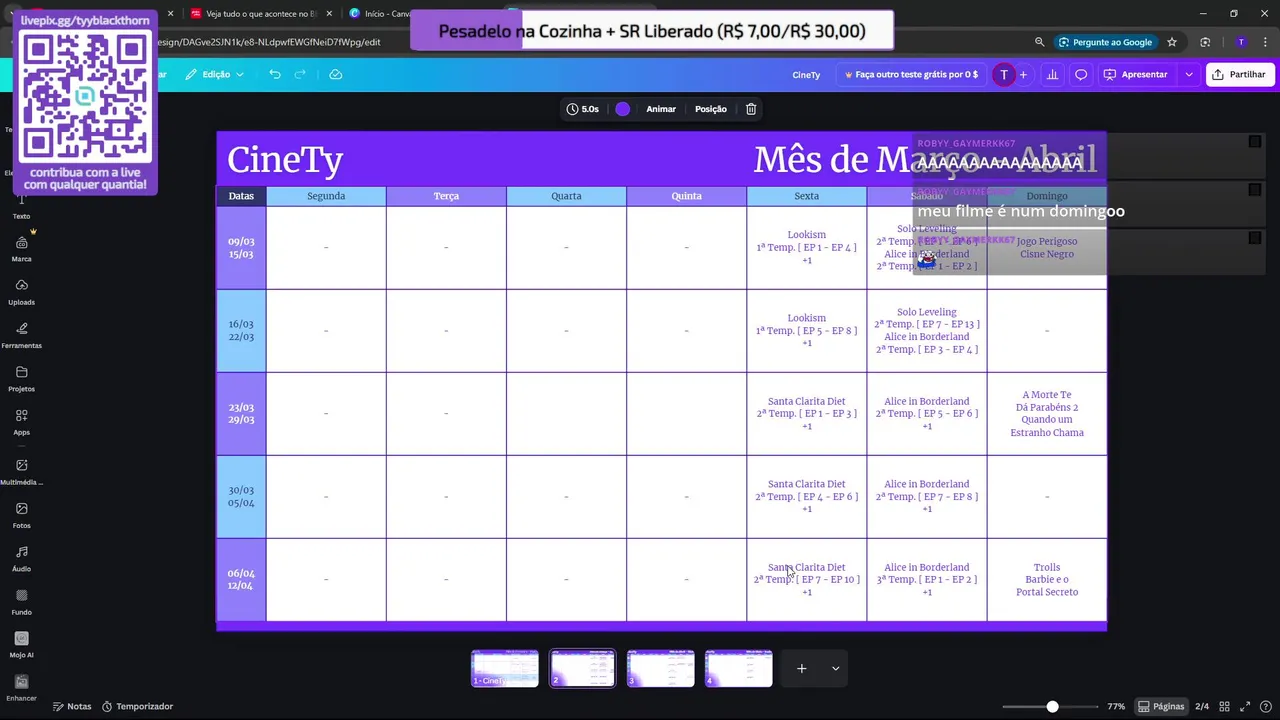Select the Sexta column header

point(806,196)
